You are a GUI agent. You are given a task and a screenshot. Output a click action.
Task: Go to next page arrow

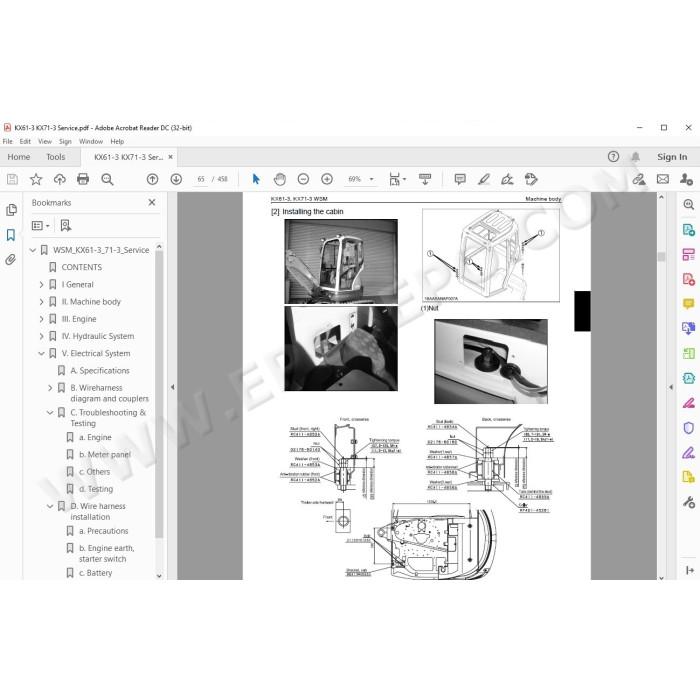coord(176,179)
